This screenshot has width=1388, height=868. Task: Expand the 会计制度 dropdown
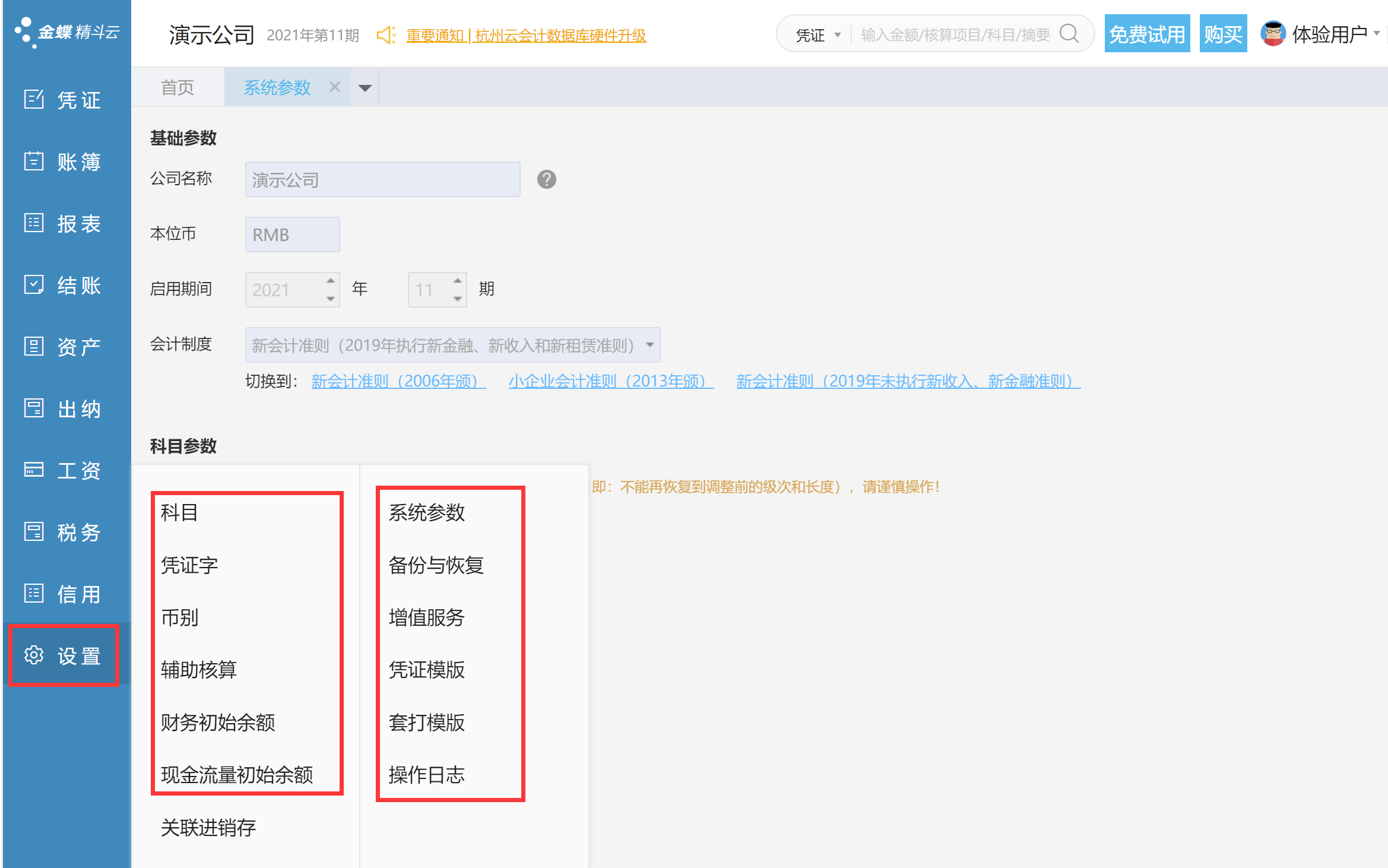click(x=650, y=345)
